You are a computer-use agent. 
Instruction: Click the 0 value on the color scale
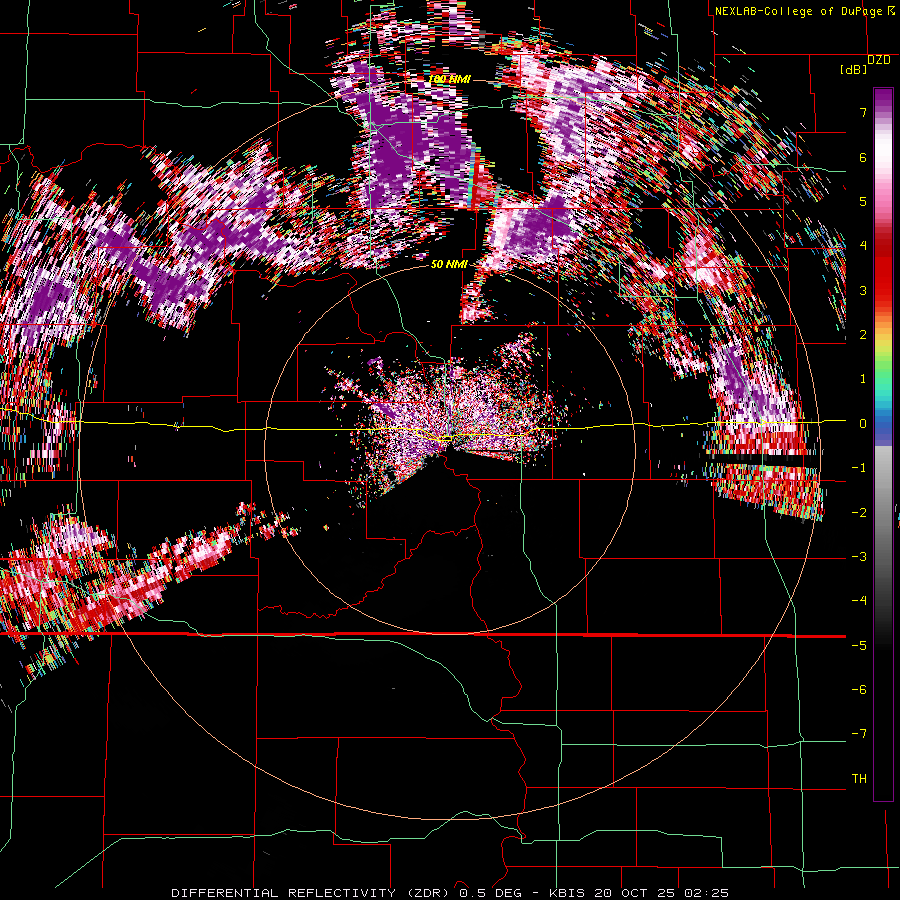(x=863, y=424)
